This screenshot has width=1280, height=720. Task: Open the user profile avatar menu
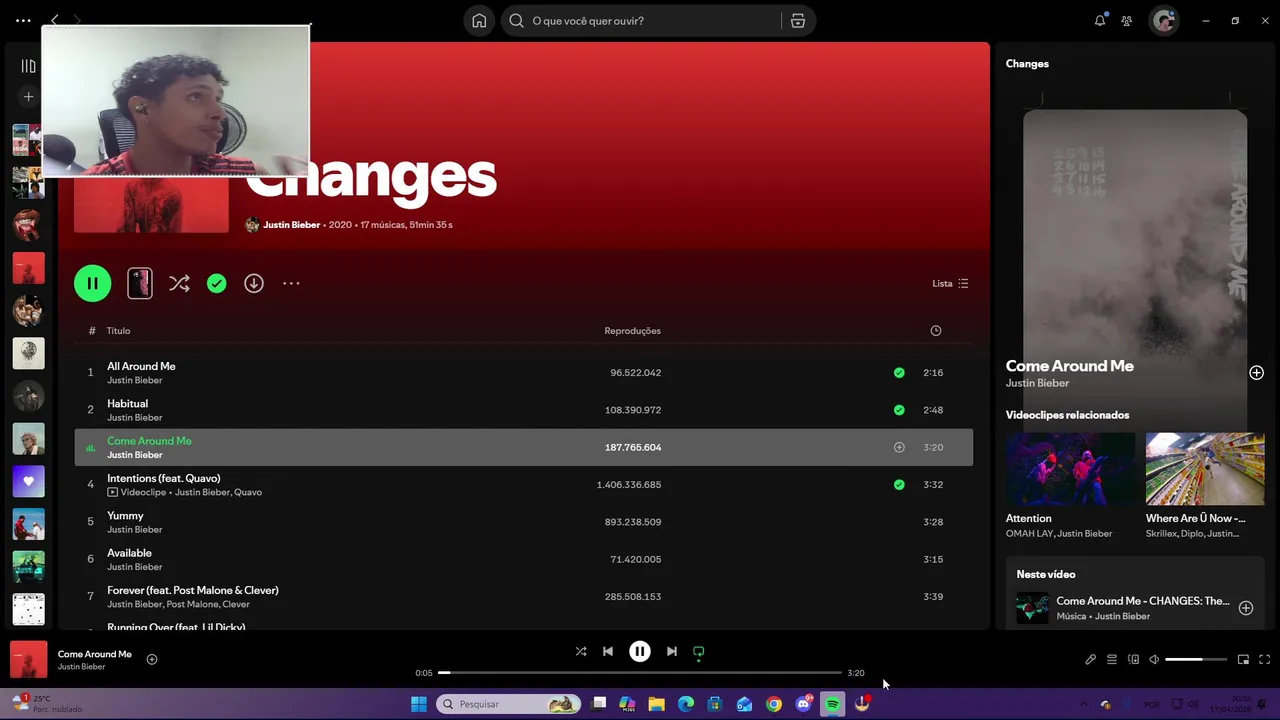pos(1163,21)
